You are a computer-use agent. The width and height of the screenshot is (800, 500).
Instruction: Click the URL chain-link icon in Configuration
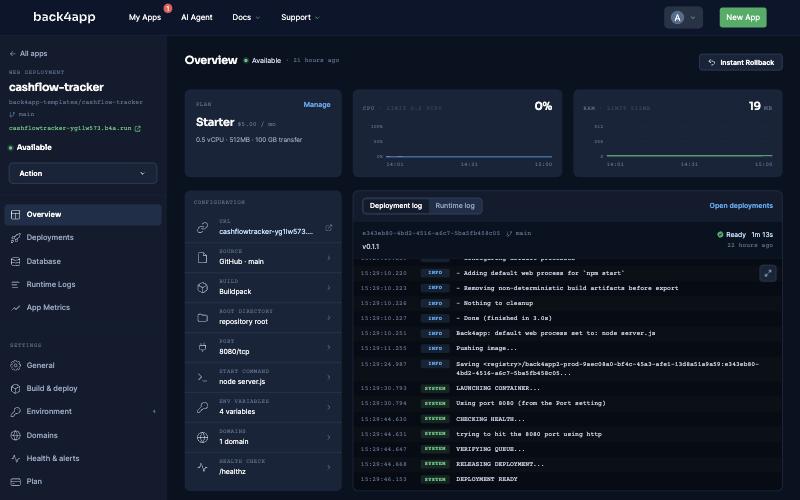(203, 228)
